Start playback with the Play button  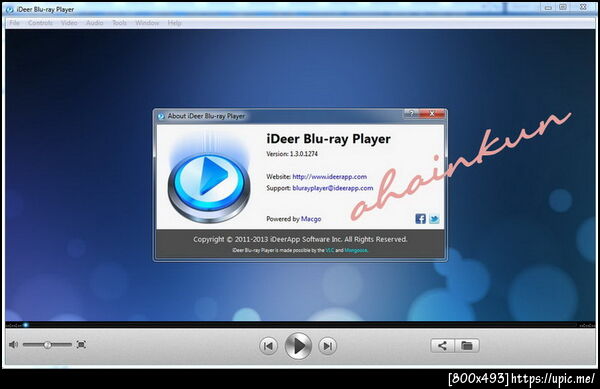[298, 346]
